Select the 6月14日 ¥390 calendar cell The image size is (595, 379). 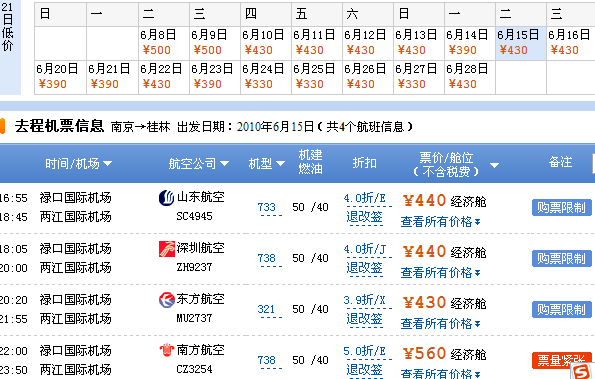coord(470,43)
